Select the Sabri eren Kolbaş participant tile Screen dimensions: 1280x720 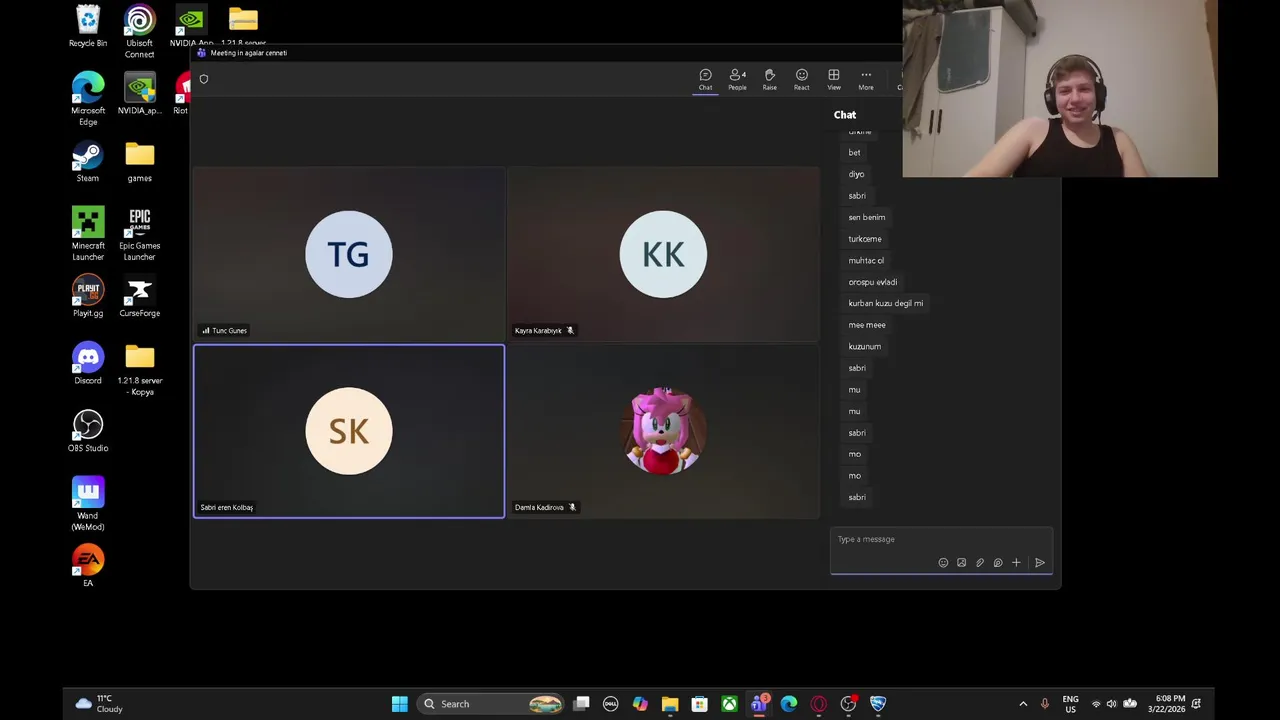point(349,431)
